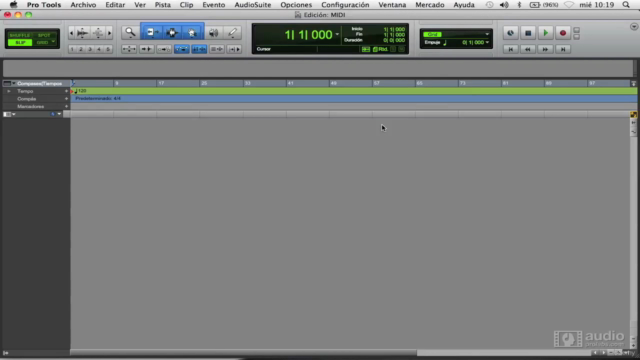Image resolution: width=640 pixels, height=360 pixels.
Task: Enable Shuffle edit mode
Action: pyautogui.click(x=20, y=36)
